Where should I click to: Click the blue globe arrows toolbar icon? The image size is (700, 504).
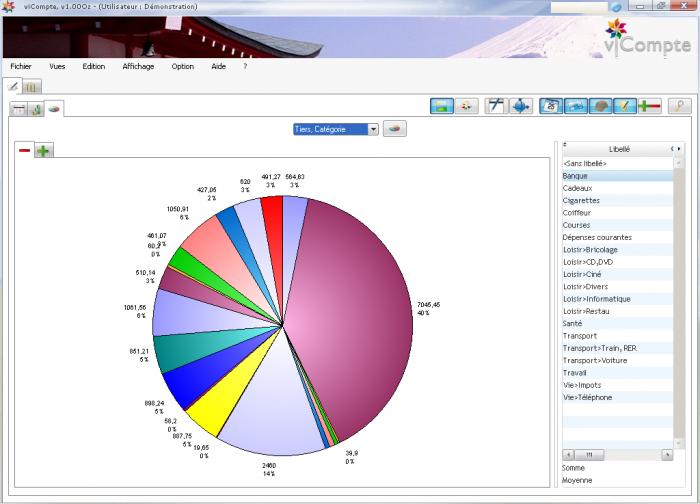coord(520,105)
